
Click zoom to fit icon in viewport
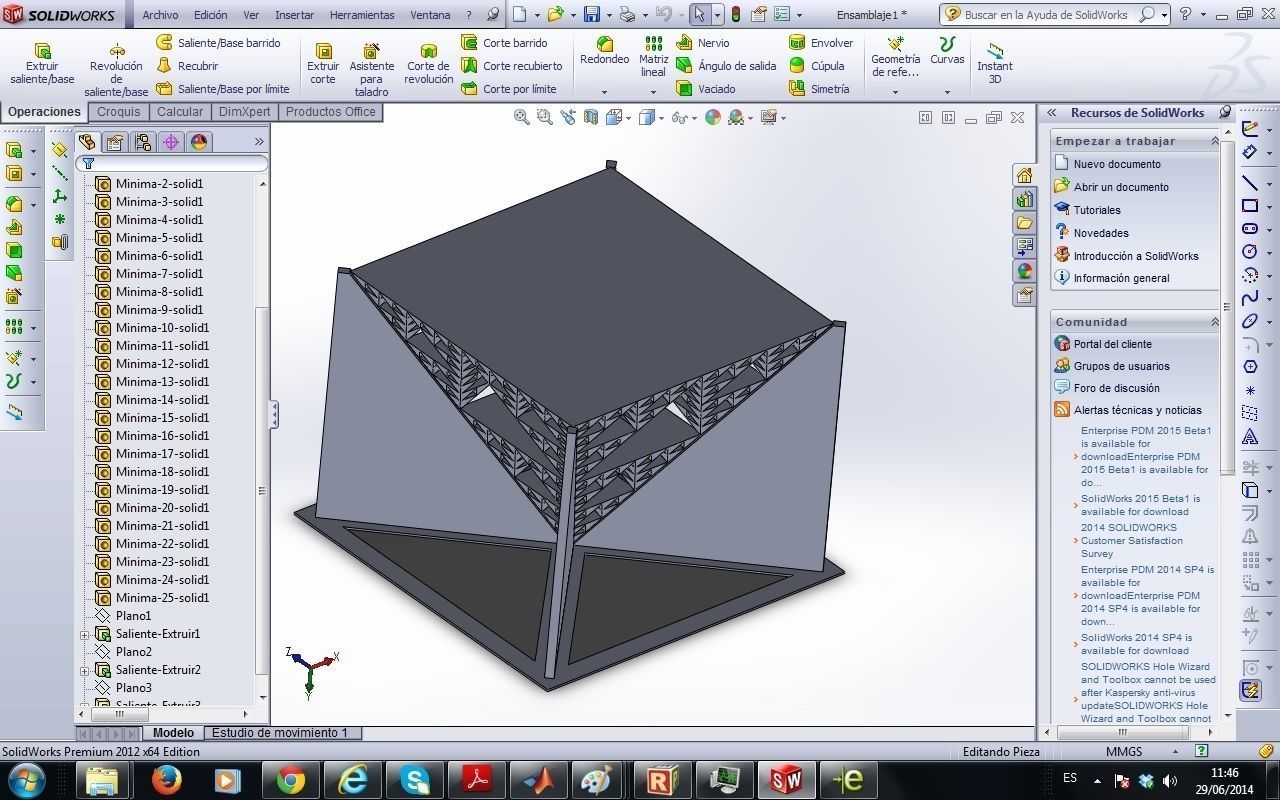(x=521, y=117)
